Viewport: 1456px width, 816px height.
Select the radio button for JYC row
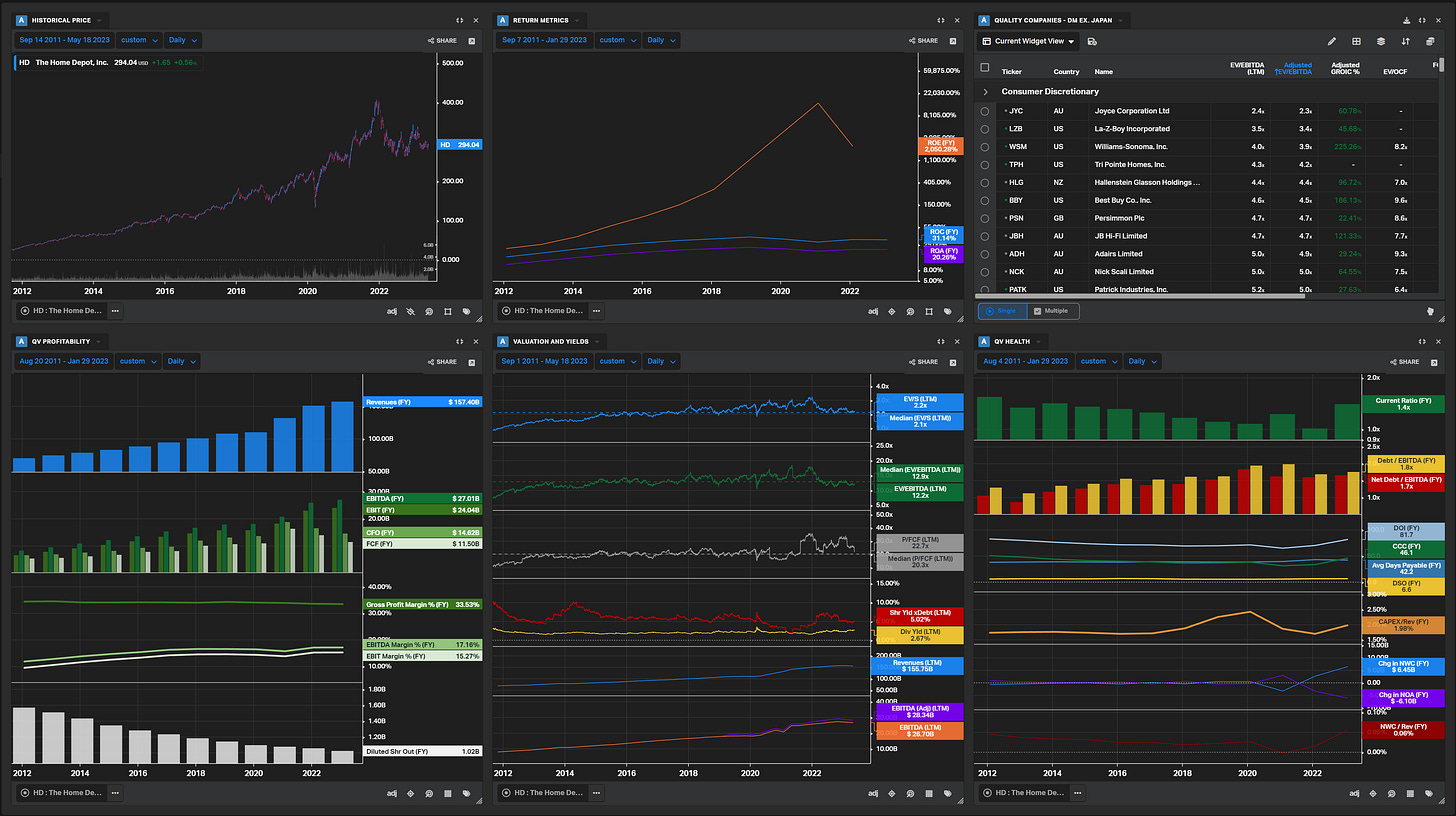[985, 111]
